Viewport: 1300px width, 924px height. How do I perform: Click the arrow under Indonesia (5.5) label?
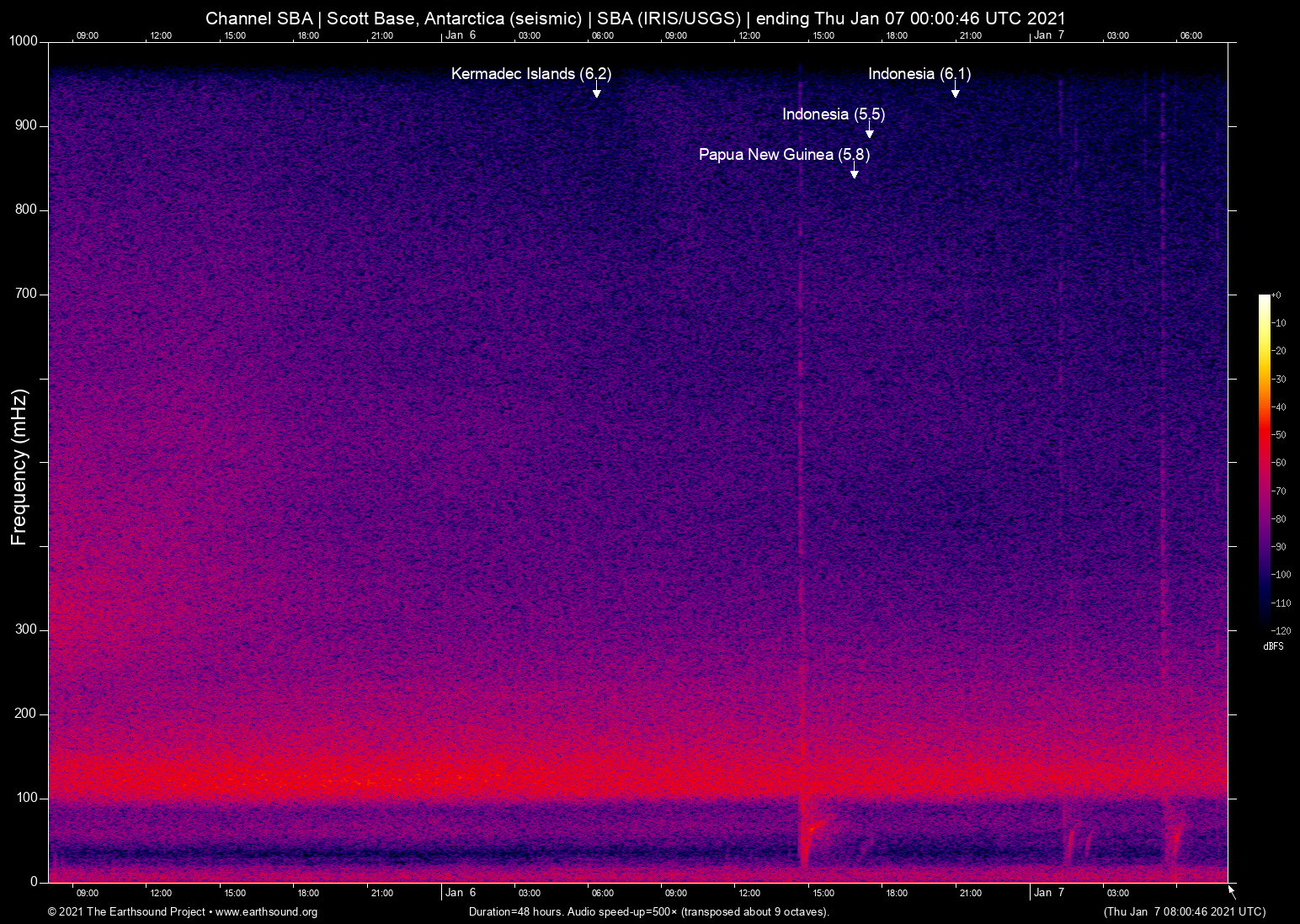click(x=869, y=130)
